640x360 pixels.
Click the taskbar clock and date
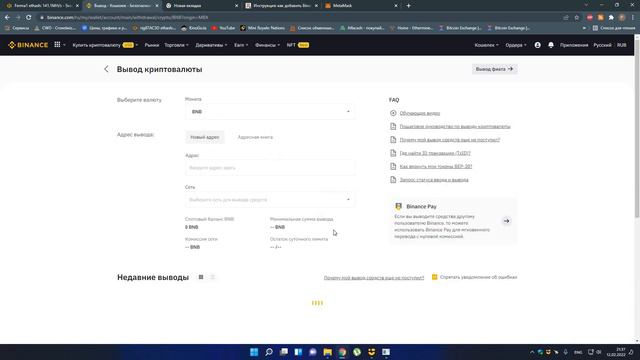click(616, 352)
